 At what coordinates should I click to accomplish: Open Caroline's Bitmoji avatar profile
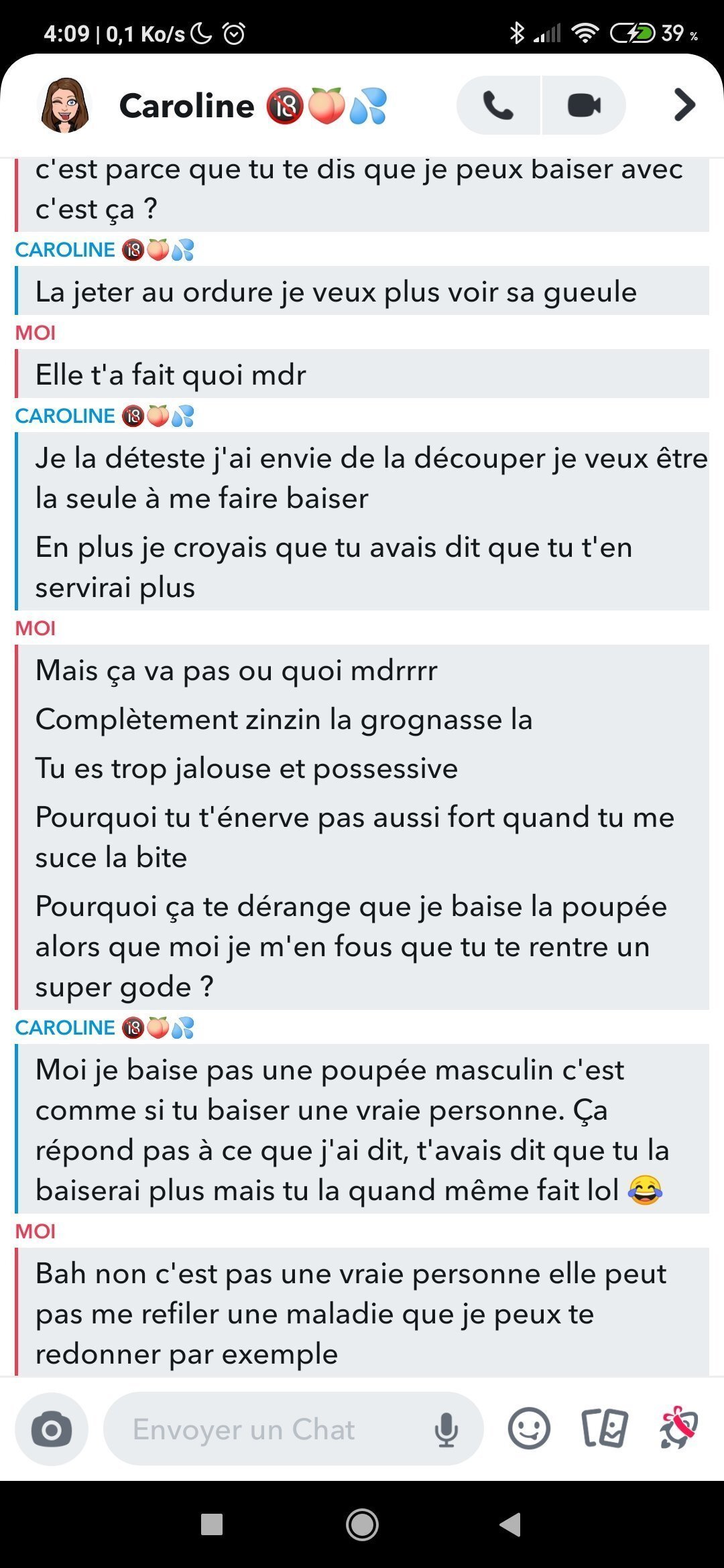pos(65,105)
